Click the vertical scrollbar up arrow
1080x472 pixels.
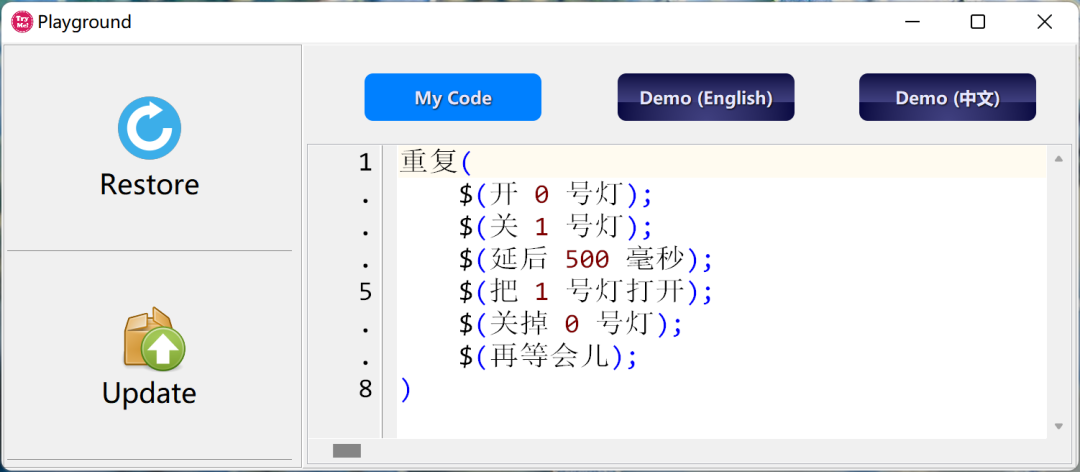(1059, 158)
